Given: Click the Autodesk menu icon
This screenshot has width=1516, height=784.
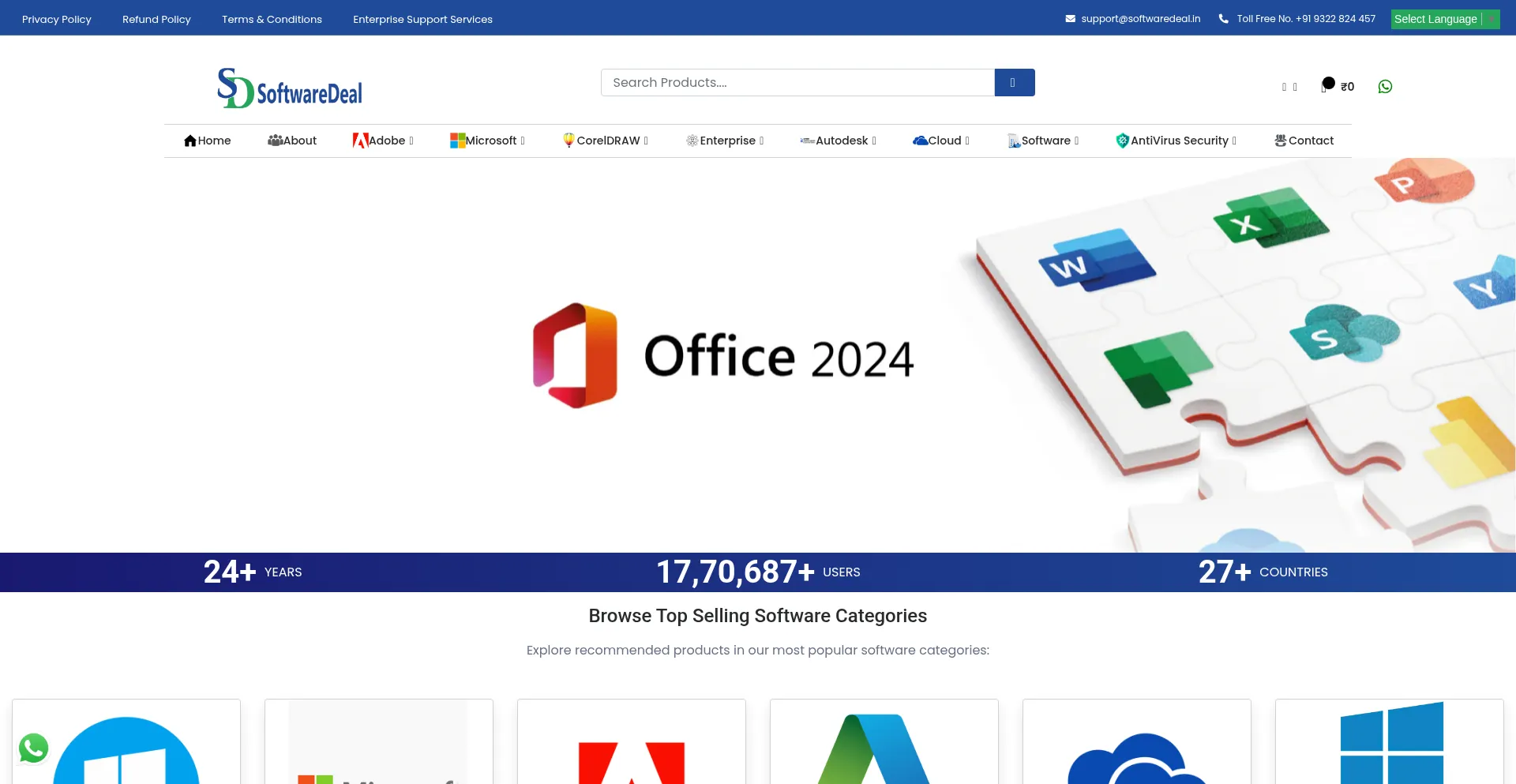Looking at the screenshot, I should tap(807, 141).
